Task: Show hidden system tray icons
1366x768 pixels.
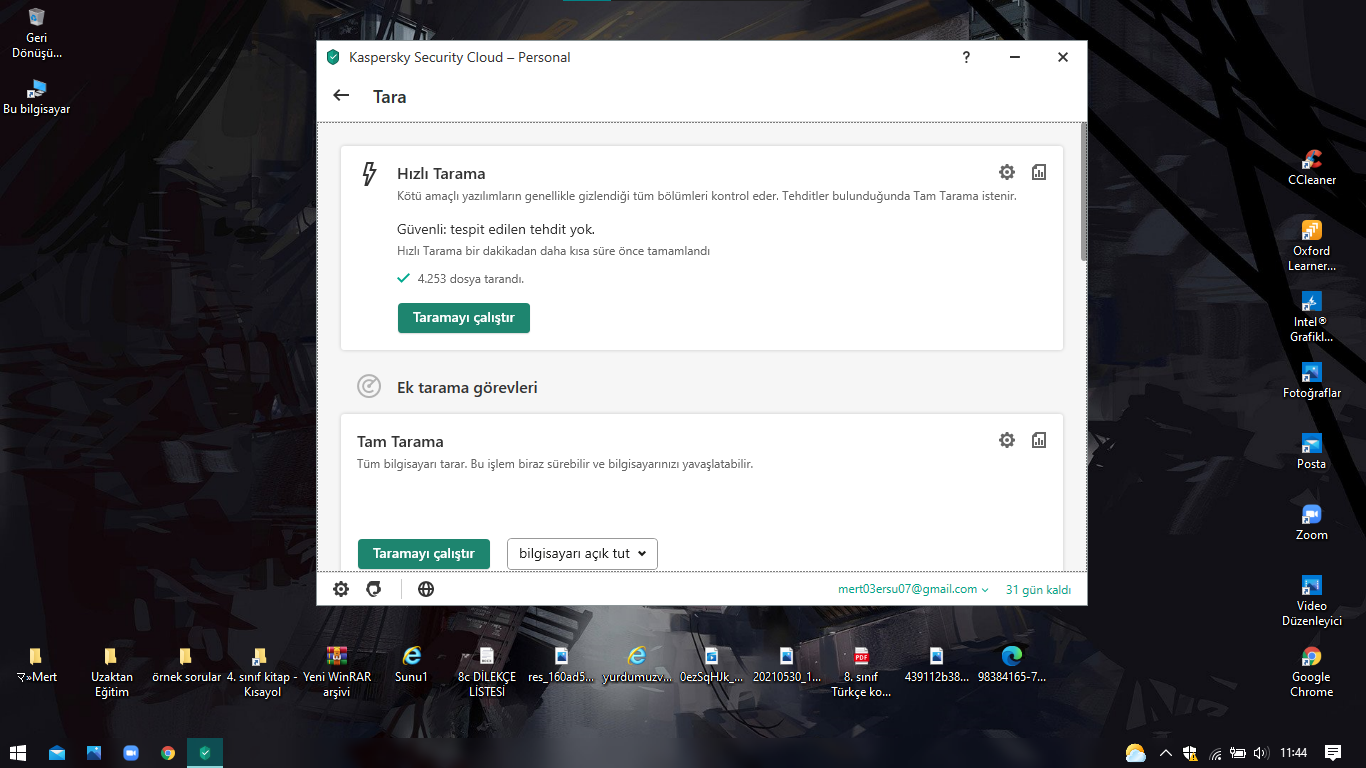Action: (1165, 752)
